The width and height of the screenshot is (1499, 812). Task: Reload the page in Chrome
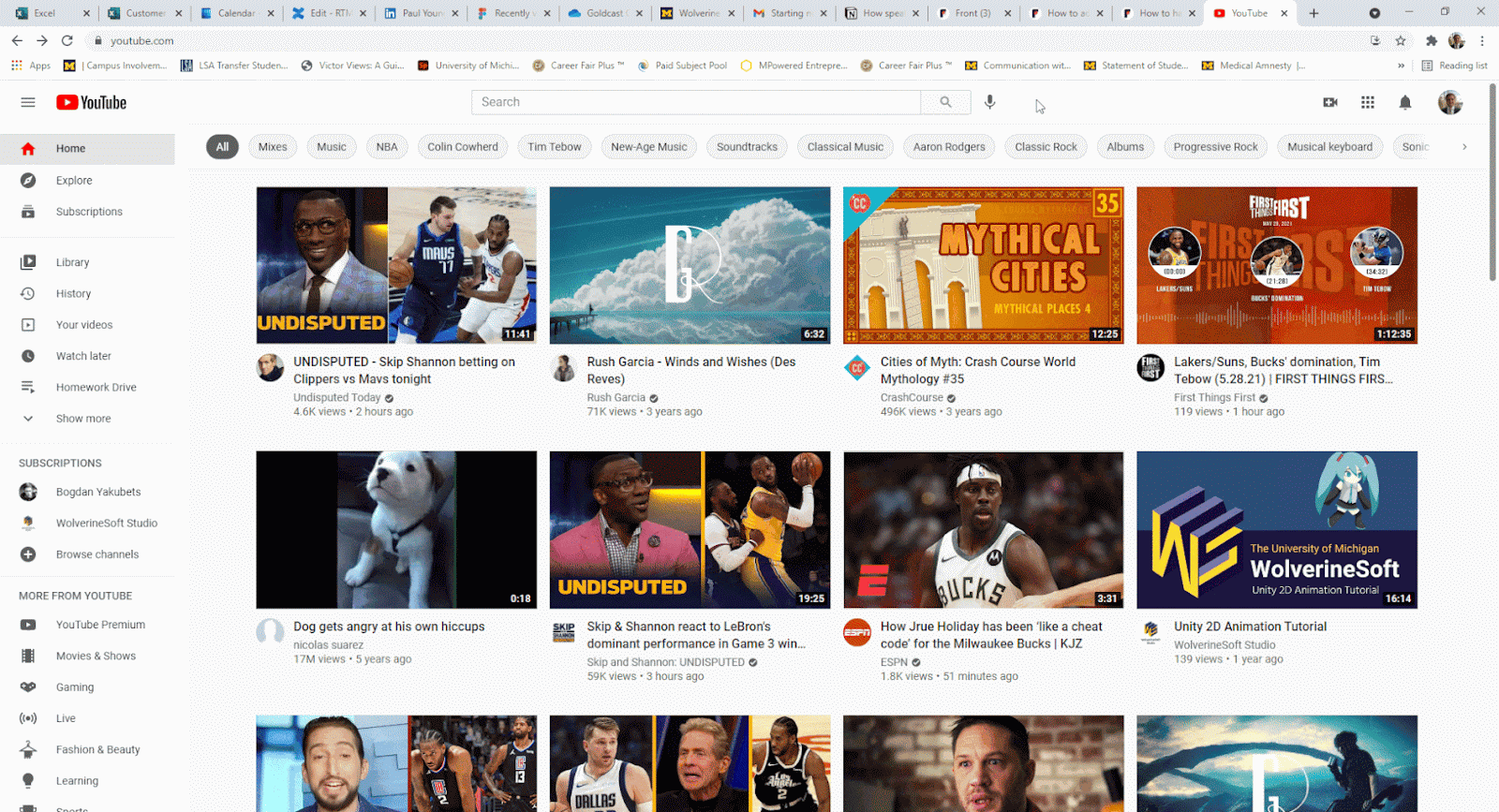(x=67, y=40)
